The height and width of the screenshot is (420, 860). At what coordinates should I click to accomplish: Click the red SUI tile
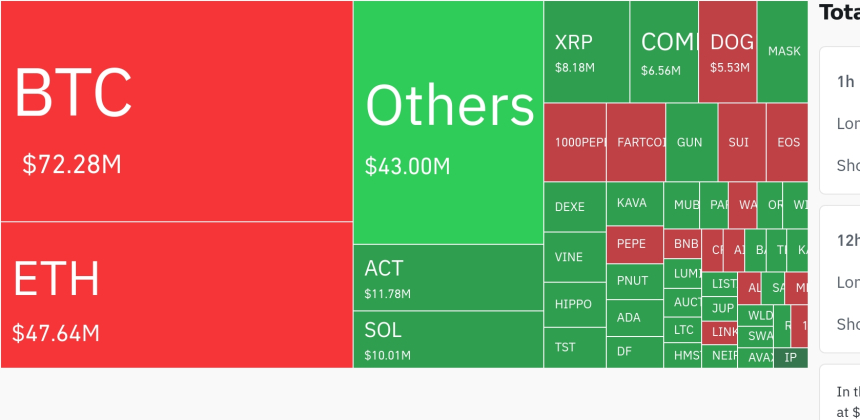(741, 142)
